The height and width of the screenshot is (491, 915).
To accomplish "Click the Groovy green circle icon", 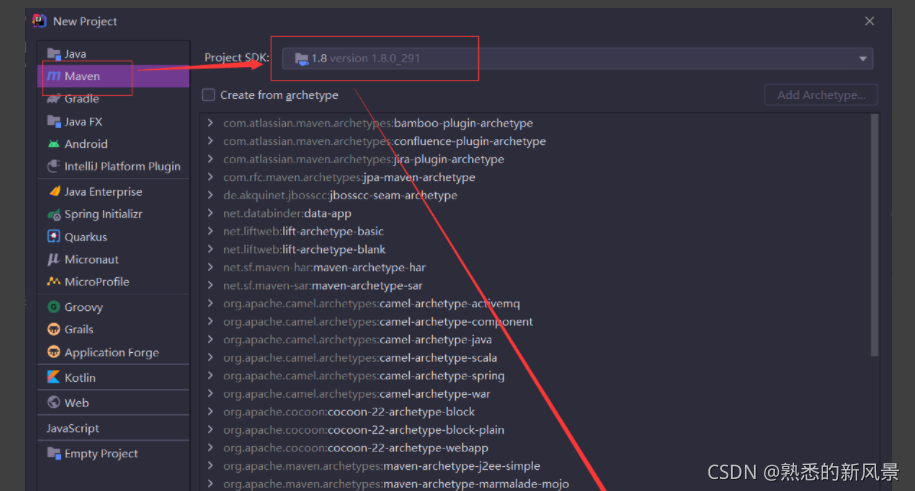I will pyautogui.click(x=54, y=307).
